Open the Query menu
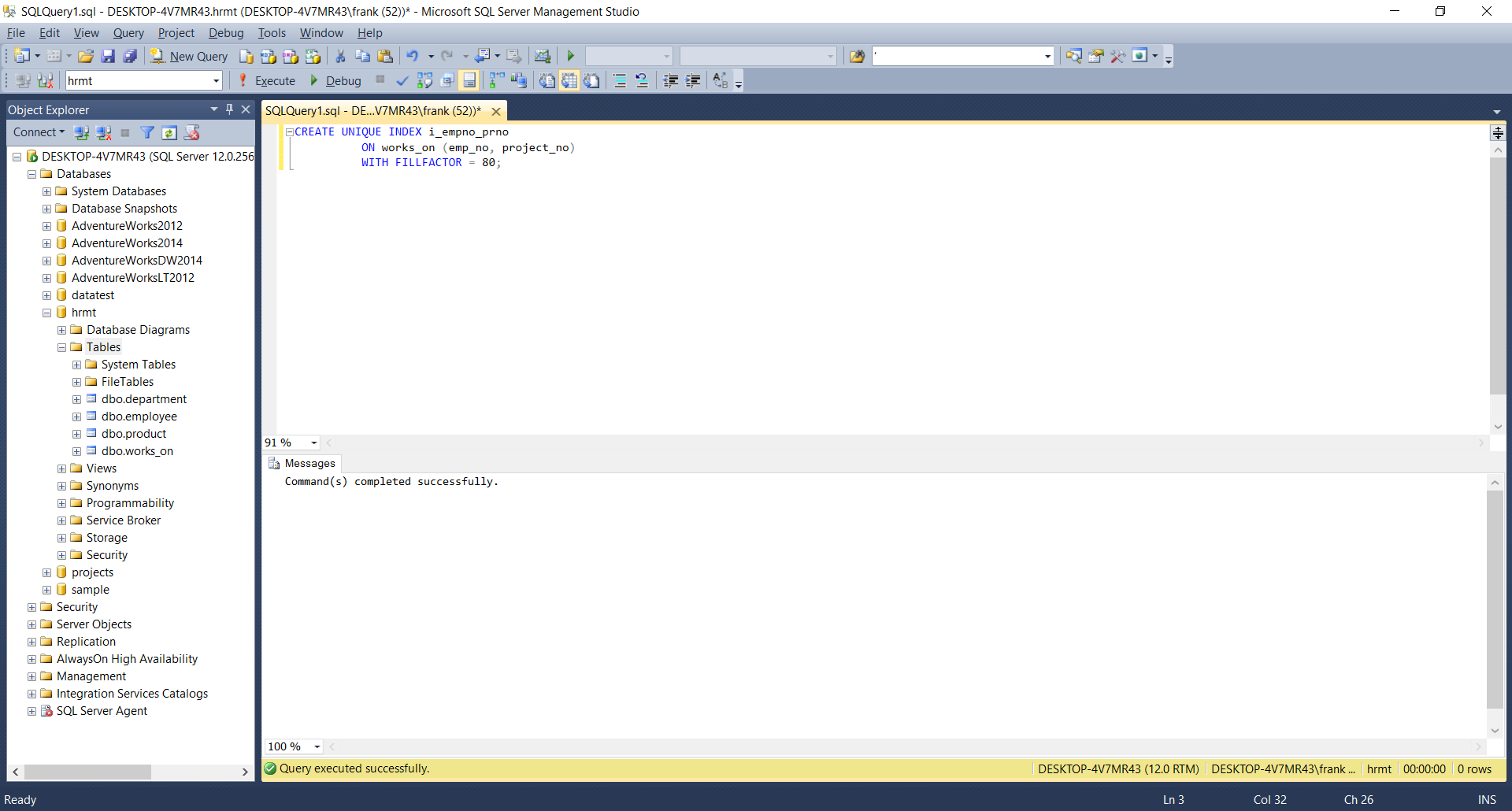 pyautogui.click(x=128, y=32)
